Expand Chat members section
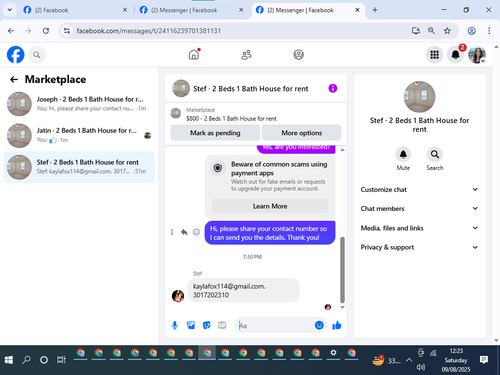500x375 pixels. point(419,209)
